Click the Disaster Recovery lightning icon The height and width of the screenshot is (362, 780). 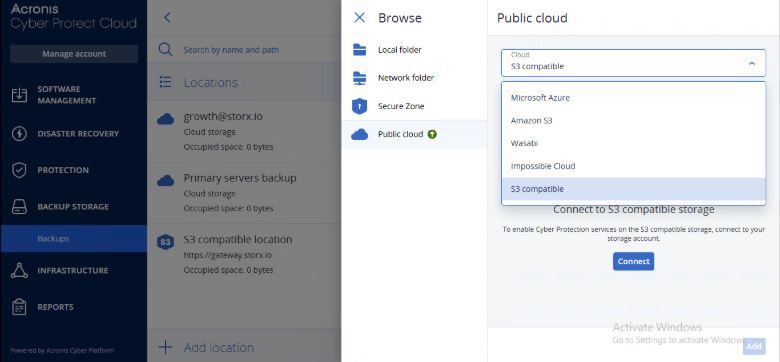pyautogui.click(x=19, y=134)
